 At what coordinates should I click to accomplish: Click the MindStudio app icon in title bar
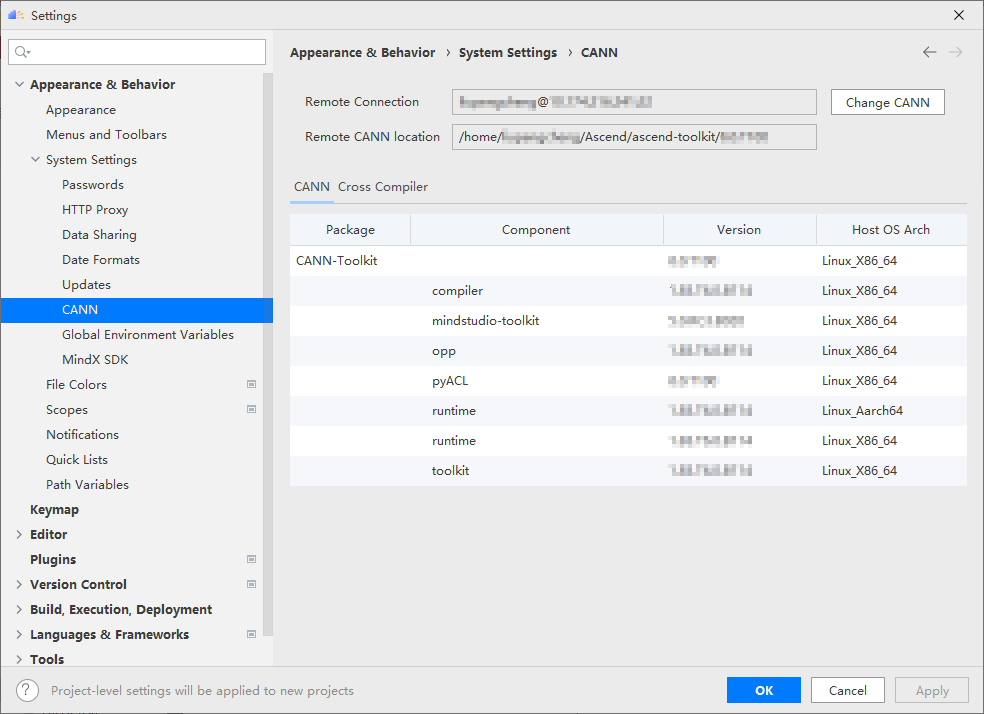16,15
